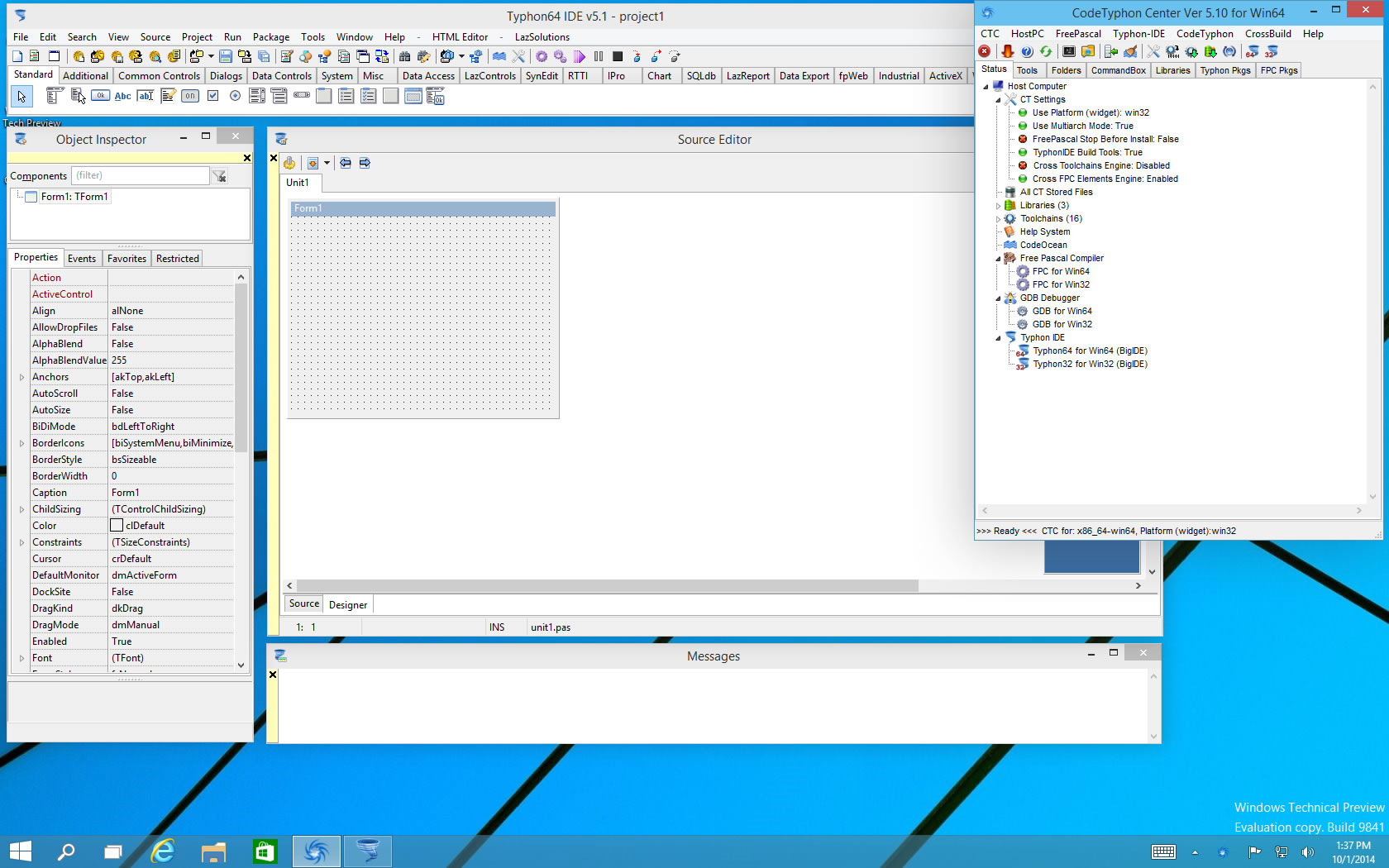The image size is (1389, 868).
Task: Expand the Anchors property in Object Inspector
Action: (21, 377)
